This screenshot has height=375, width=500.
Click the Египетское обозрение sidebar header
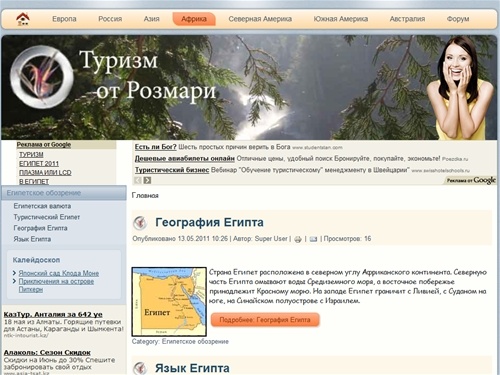[64, 193]
